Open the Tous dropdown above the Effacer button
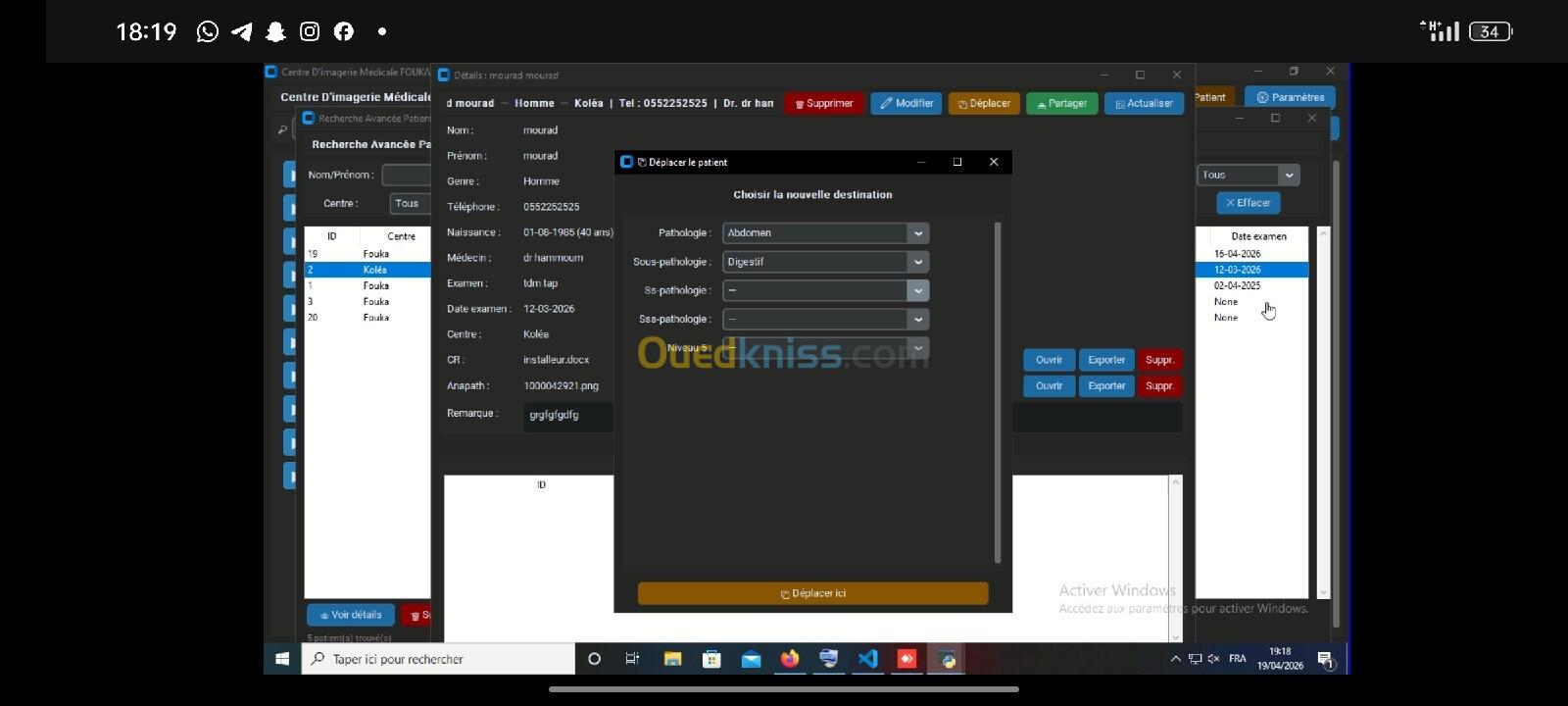 (x=1248, y=175)
